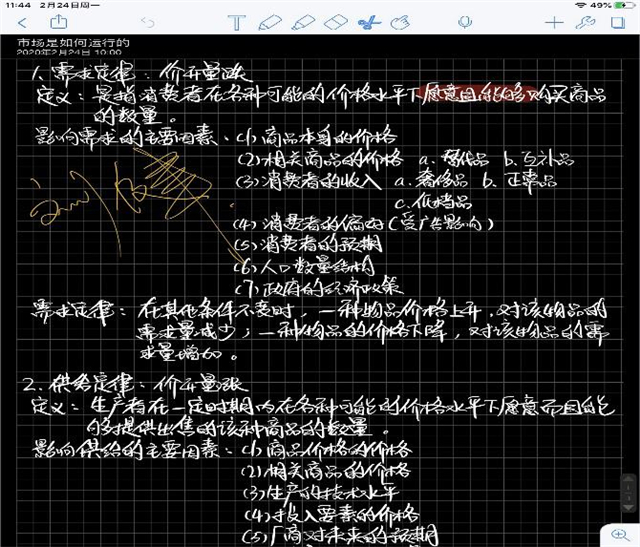This screenshot has width=640, height=547.
Task: Jump to next page with down arrow
Action: [x=628, y=506]
